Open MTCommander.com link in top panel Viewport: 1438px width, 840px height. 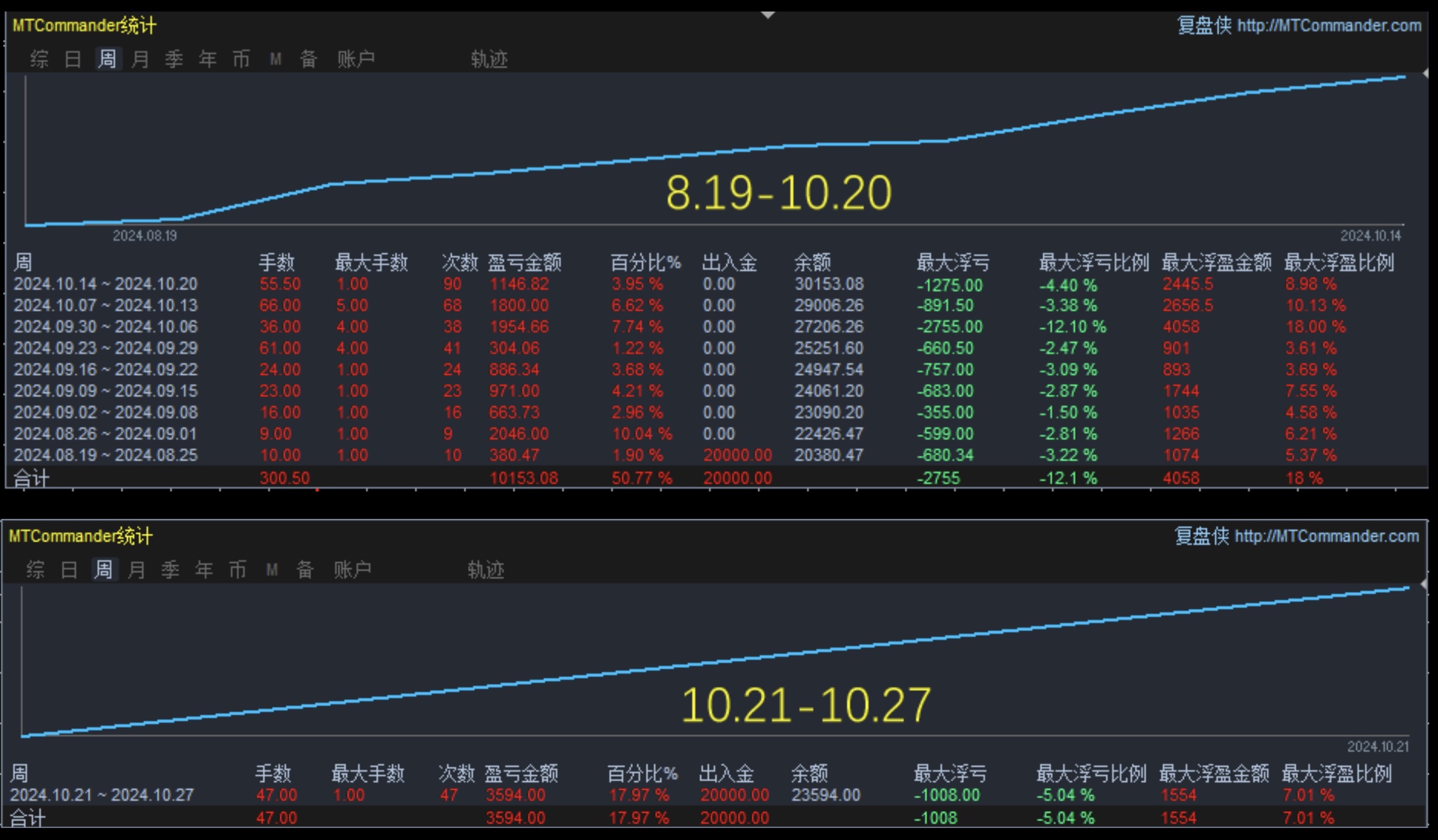(x=1329, y=26)
